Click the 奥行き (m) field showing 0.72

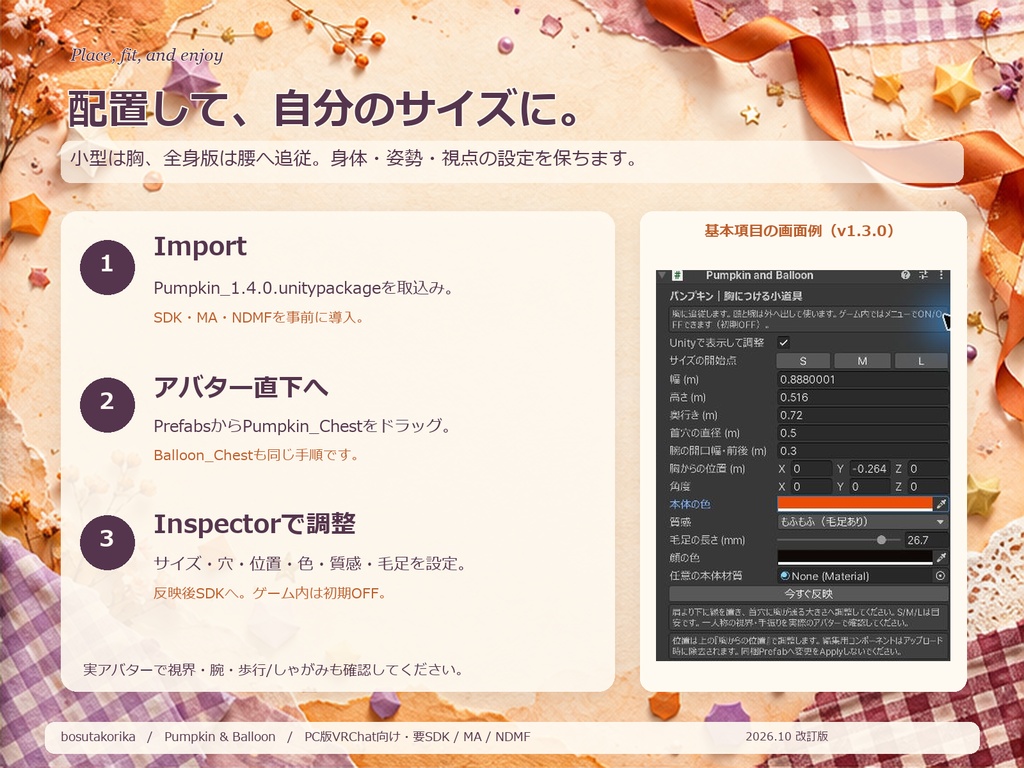[x=862, y=415]
